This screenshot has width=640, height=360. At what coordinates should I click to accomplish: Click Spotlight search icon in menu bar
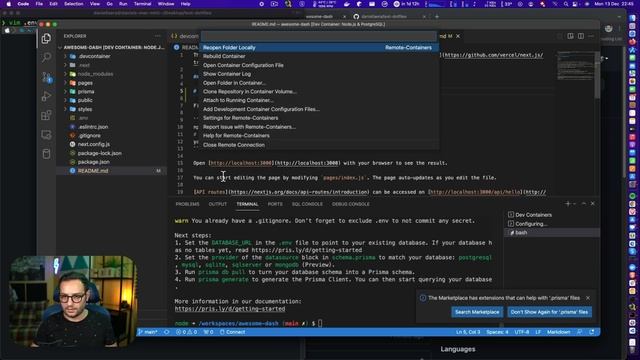(x=566, y=4)
